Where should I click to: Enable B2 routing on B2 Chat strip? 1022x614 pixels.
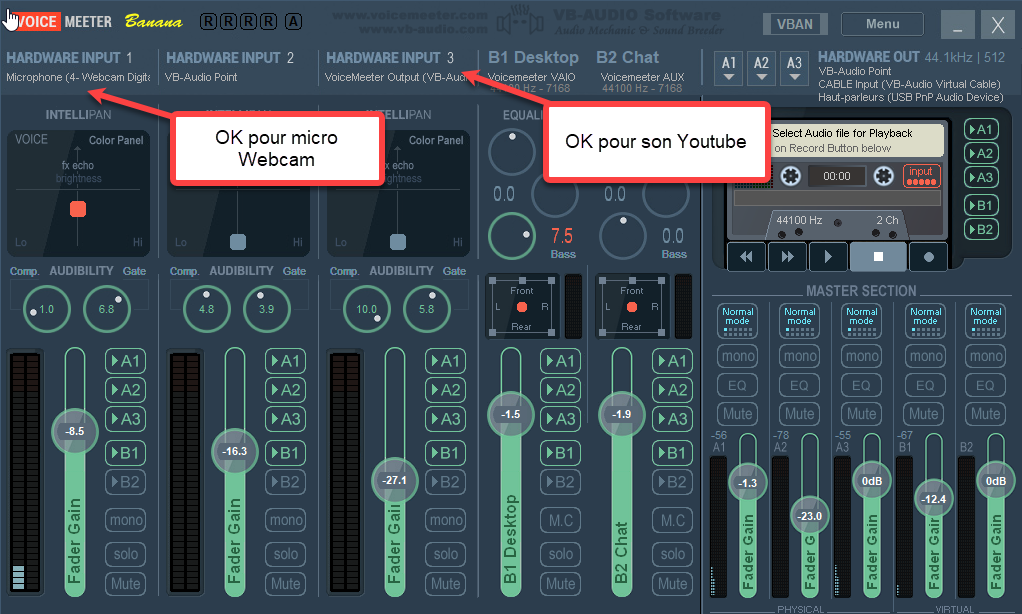coord(672,482)
